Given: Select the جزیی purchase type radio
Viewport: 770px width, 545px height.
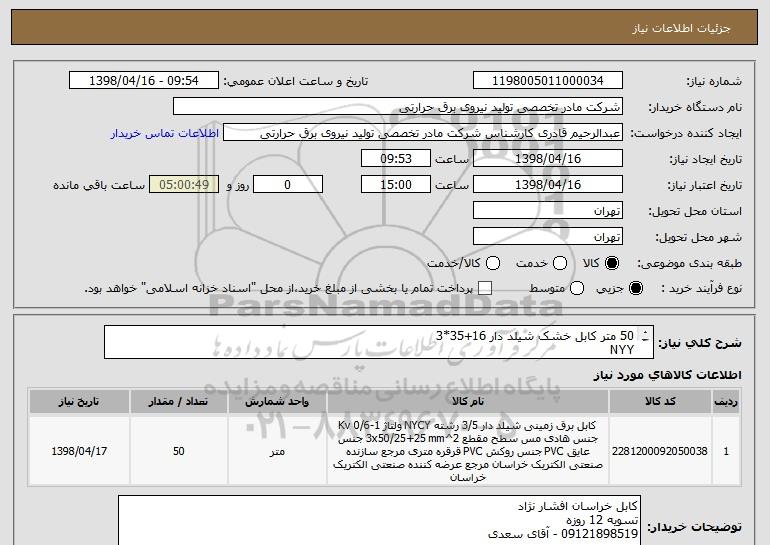Looking at the screenshot, I should (x=635, y=288).
